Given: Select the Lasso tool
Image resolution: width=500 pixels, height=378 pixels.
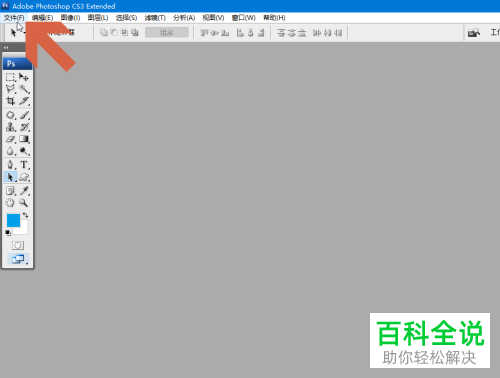Looking at the screenshot, I should (10, 89).
